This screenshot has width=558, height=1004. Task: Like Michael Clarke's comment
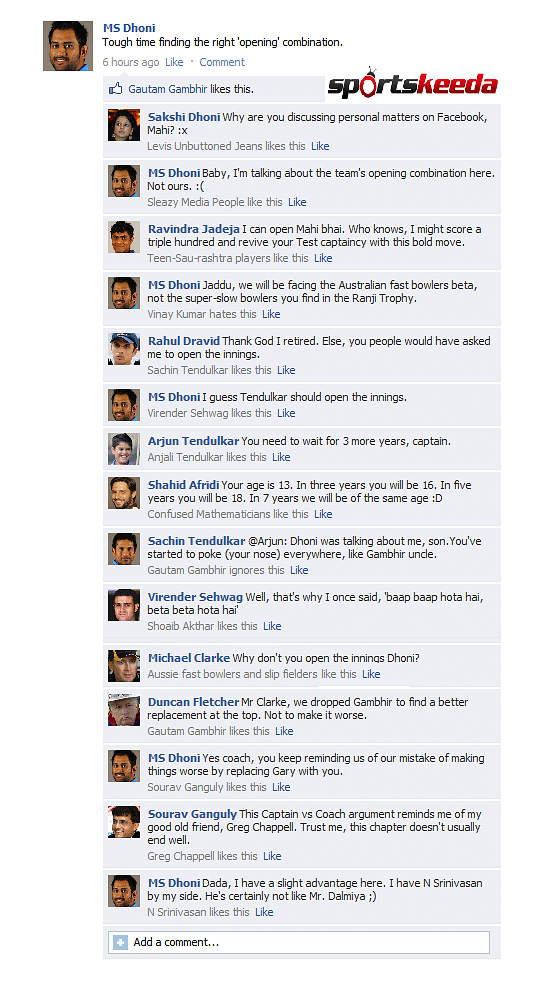[x=371, y=674]
